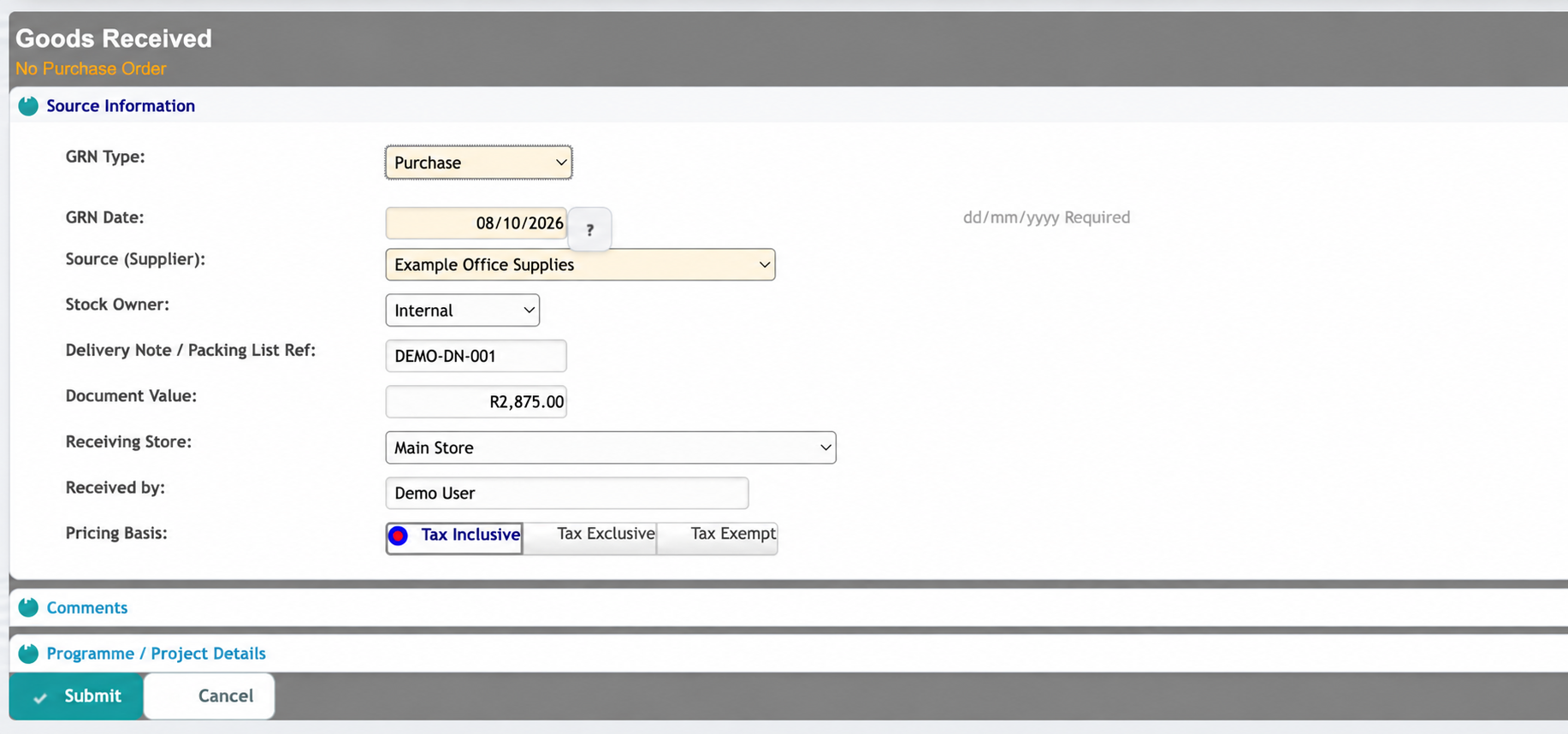Click the 'Stock Owner:' label
Image resolution: width=1568 pixels, height=734 pixels.
[x=117, y=305]
